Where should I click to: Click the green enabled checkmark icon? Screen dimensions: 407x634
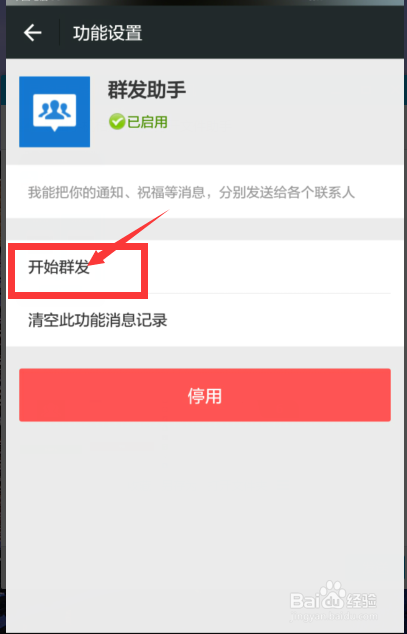tap(116, 122)
